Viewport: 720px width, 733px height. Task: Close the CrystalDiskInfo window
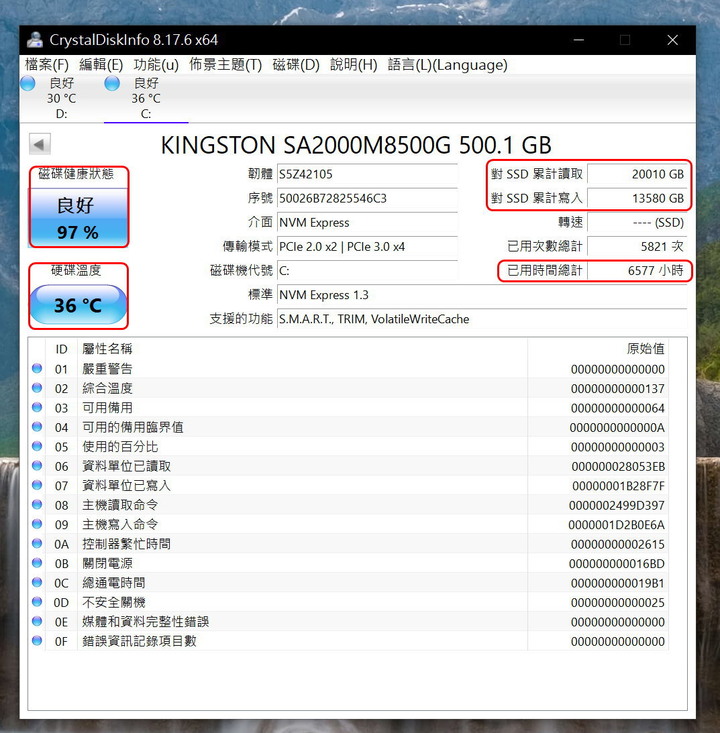[672, 40]
